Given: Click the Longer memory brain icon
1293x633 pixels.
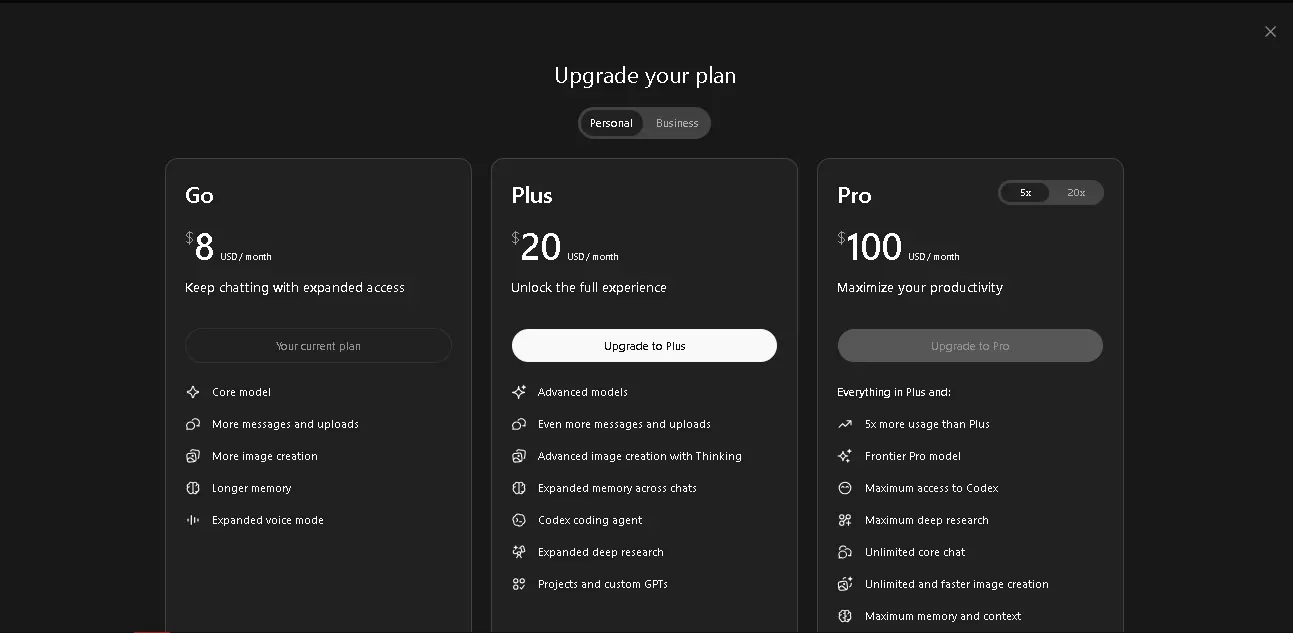Looking at the screenshot, I should (x=193, y=488).
